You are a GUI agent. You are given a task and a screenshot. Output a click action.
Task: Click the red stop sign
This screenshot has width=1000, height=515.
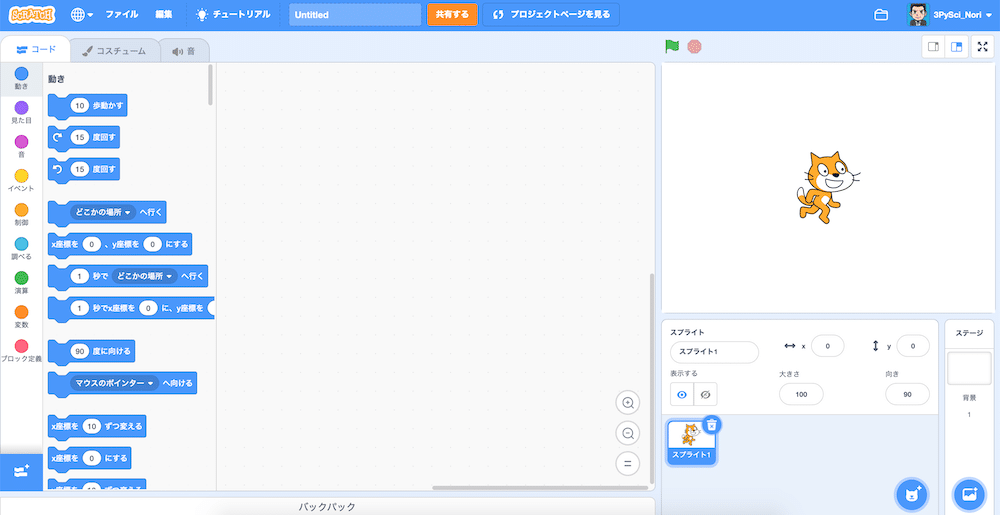click(x=695, y=47)
